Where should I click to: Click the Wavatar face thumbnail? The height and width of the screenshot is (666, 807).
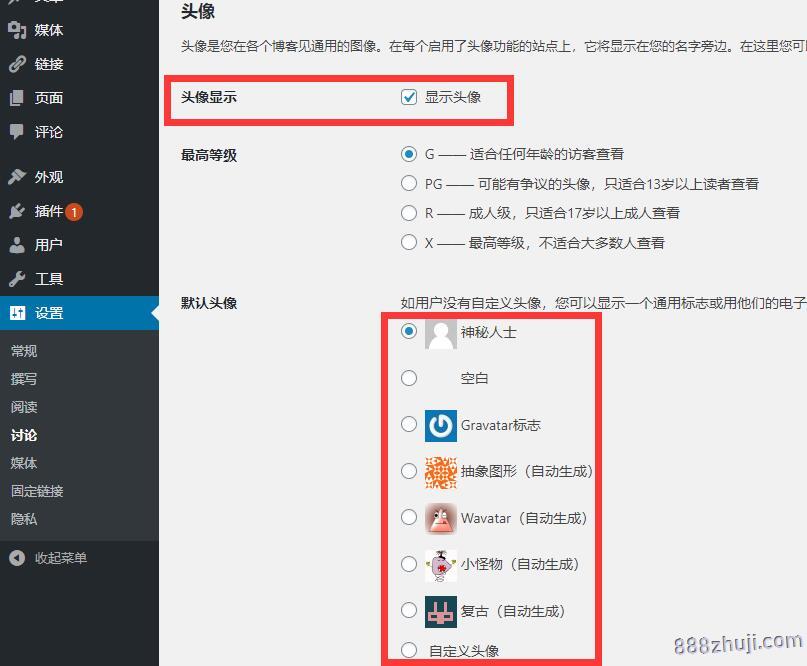(441, 518)
